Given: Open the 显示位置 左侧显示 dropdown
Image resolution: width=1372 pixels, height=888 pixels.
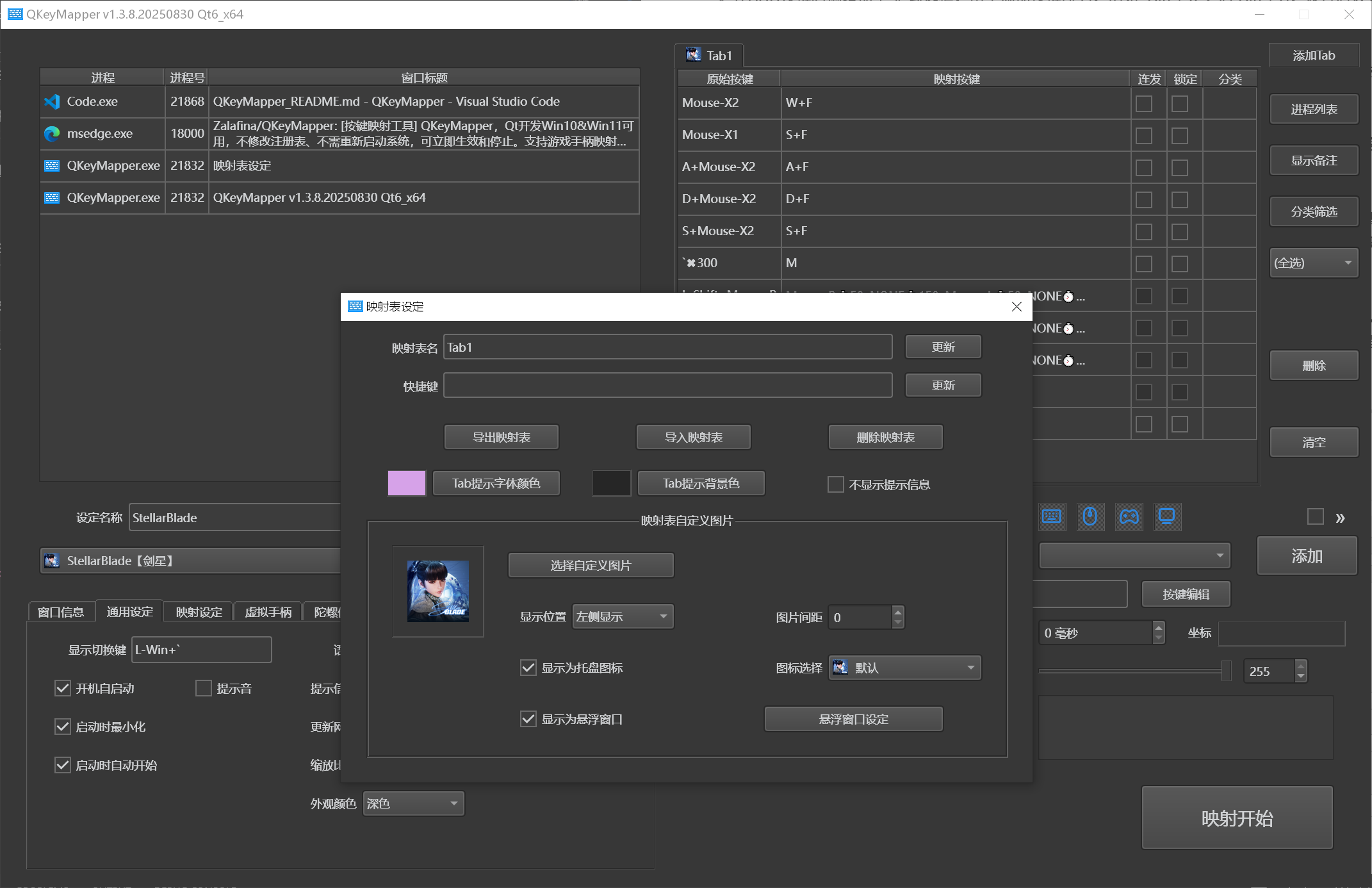Looking at the screenshot, I should 623,616.
